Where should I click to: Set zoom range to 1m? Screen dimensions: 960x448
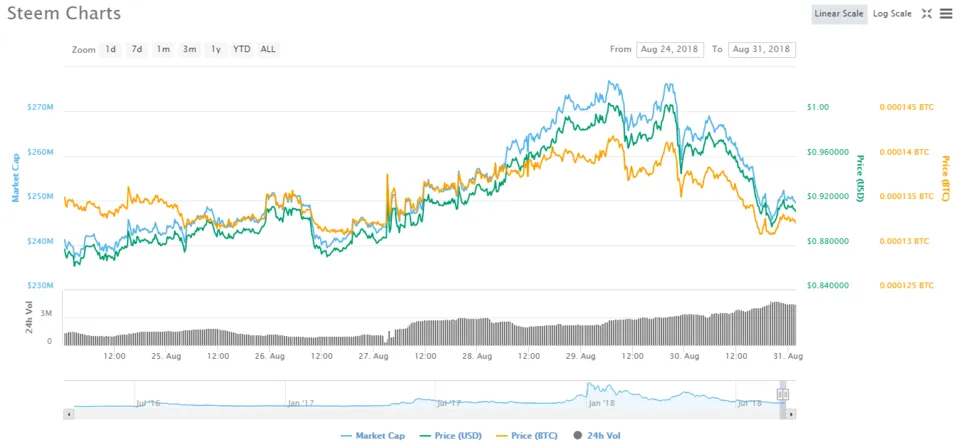[x=163, y=50]
